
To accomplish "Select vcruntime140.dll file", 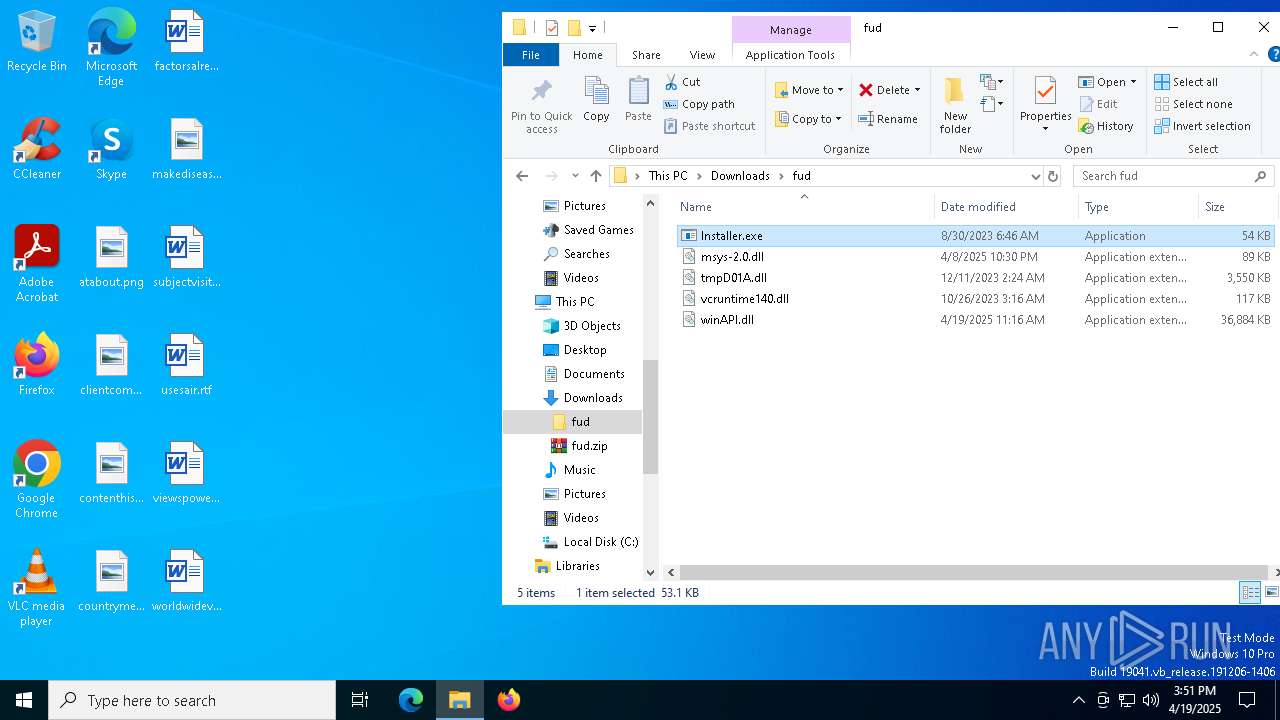I will click(976, 299).
